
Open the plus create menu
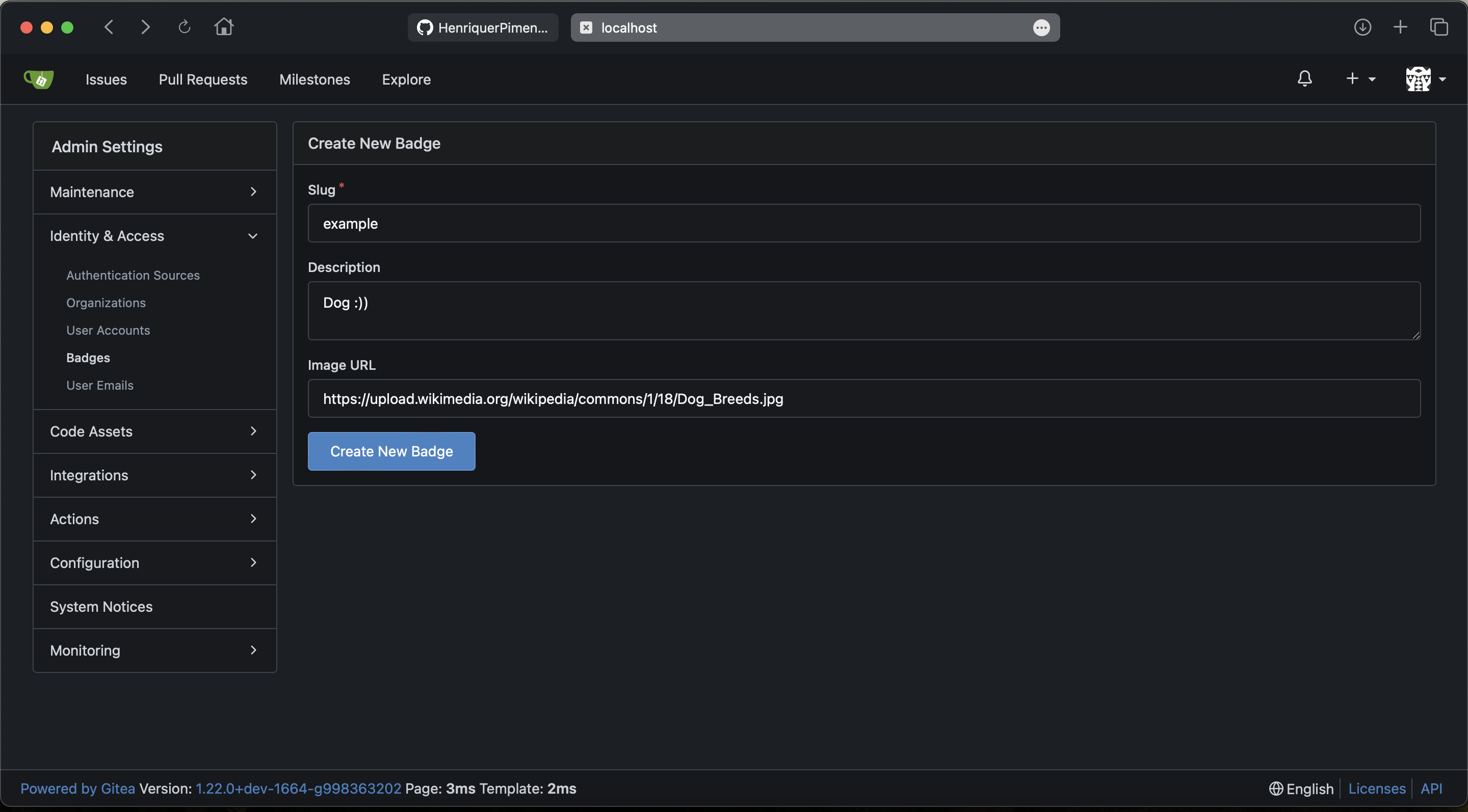click(1360, 78)
